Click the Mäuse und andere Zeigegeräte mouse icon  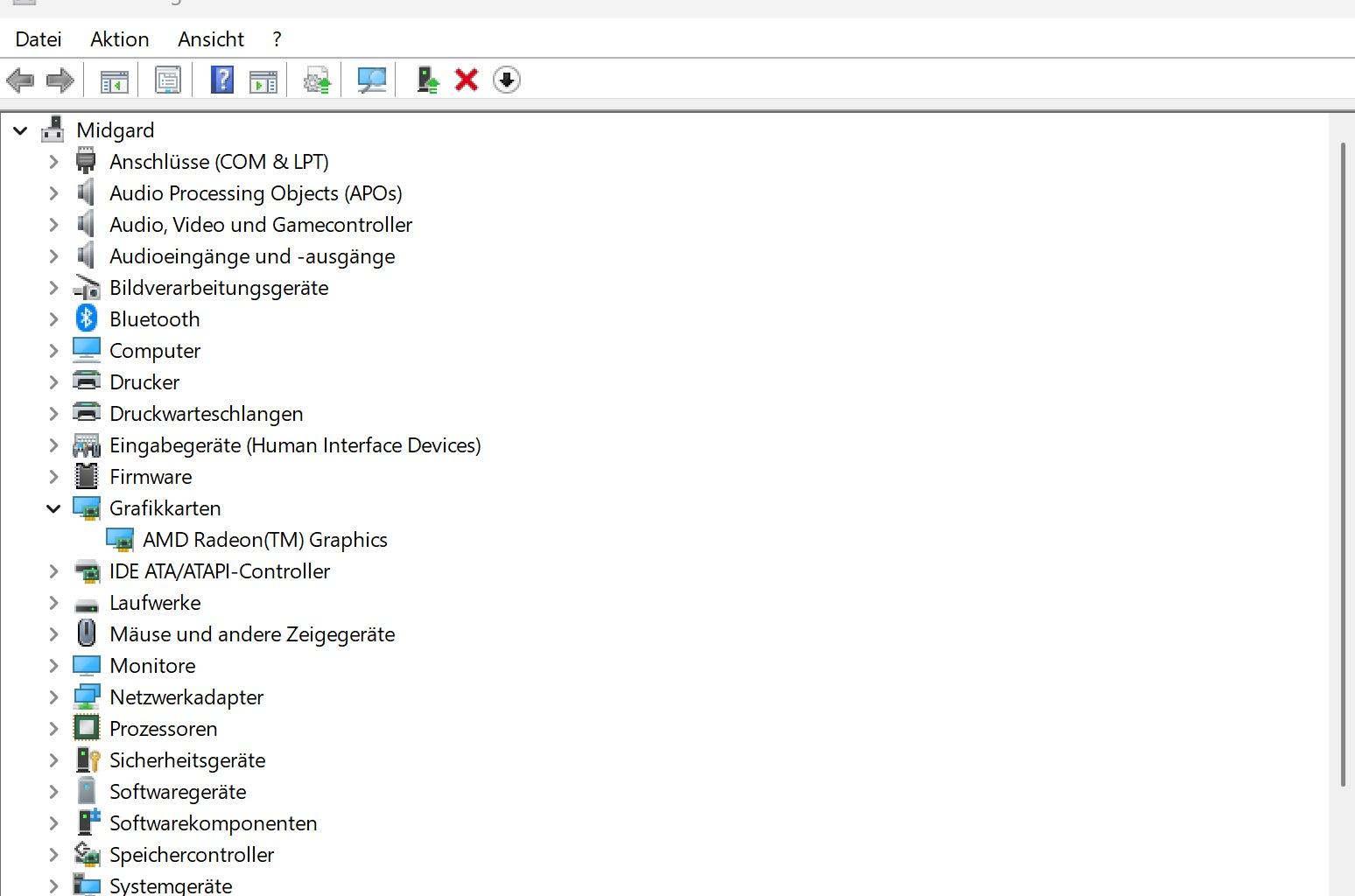coord(87,633)
